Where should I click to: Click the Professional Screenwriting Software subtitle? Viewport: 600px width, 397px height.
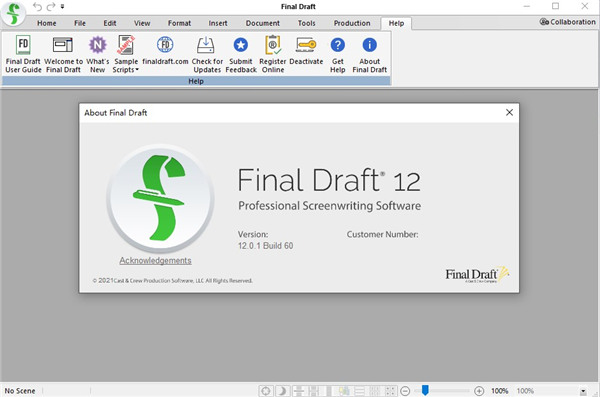pos(329,206)
